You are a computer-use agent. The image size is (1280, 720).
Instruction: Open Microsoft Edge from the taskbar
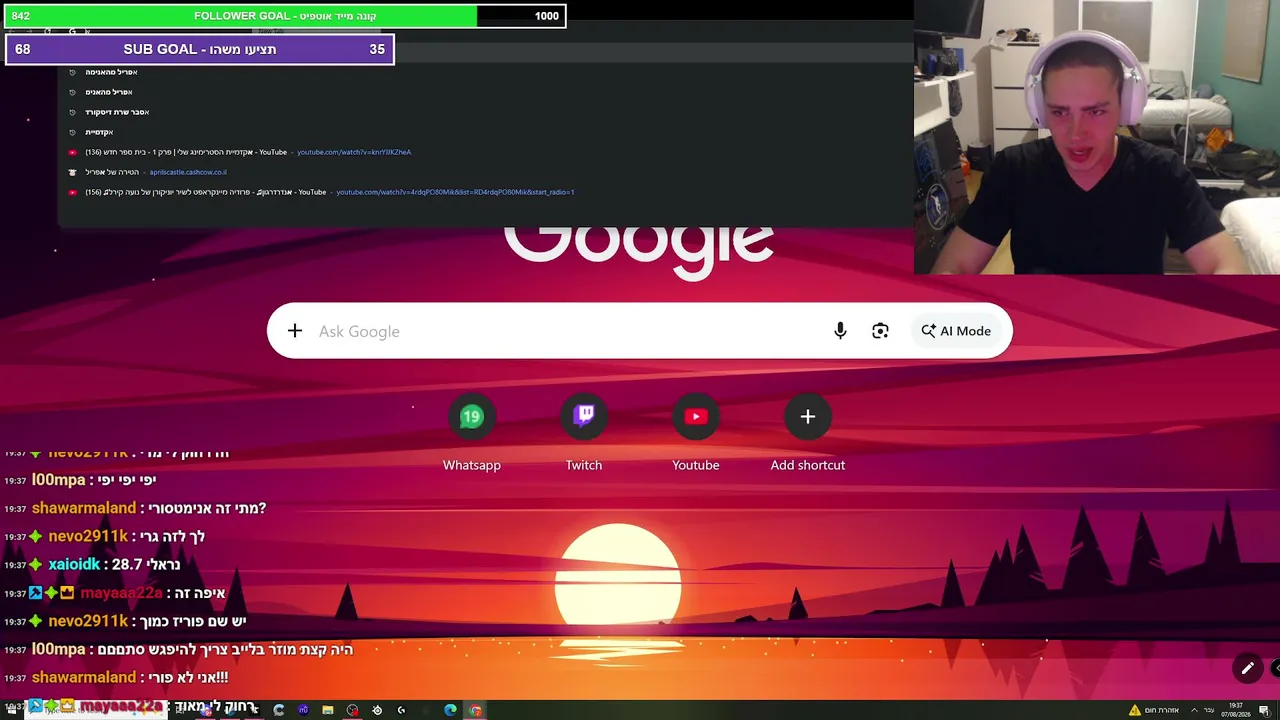point(450,710)
